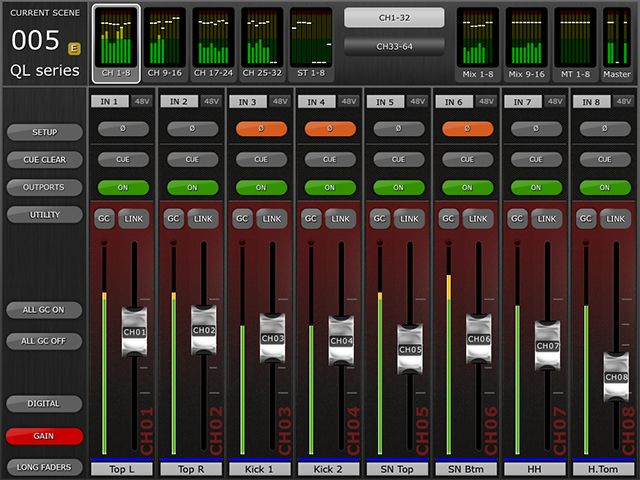
Task: Open the ST 1-8 meter bank
Action: [x=311, y=44]
